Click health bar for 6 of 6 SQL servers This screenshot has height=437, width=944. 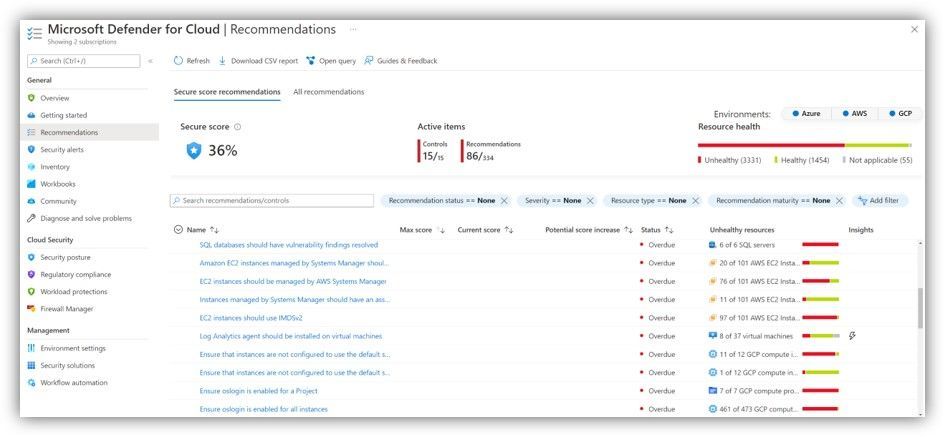point(820,244)
